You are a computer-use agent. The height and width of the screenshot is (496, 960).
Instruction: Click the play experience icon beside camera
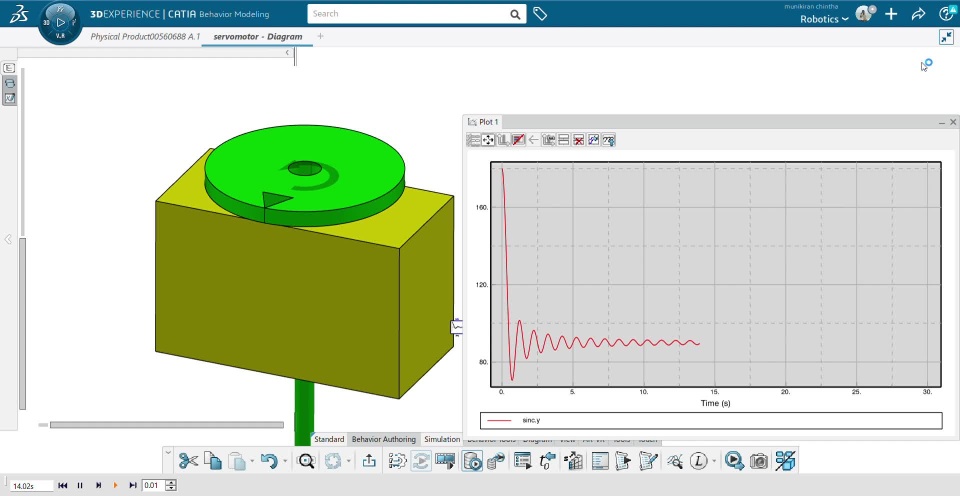click(734, 460)
